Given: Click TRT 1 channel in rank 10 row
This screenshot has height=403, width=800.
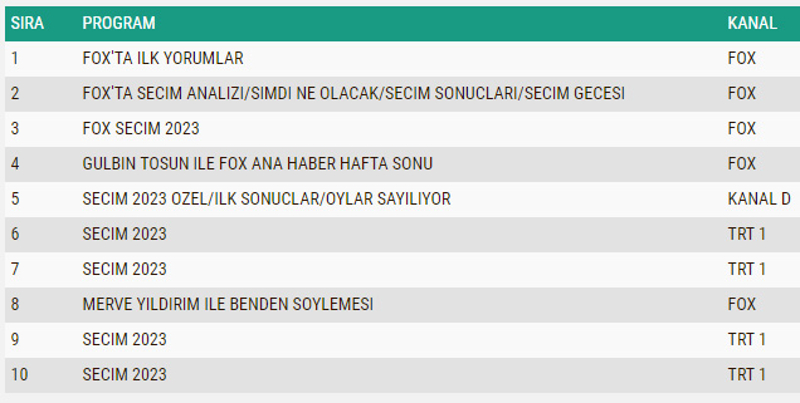Looking at the screenshot, I should coord(746,375).
